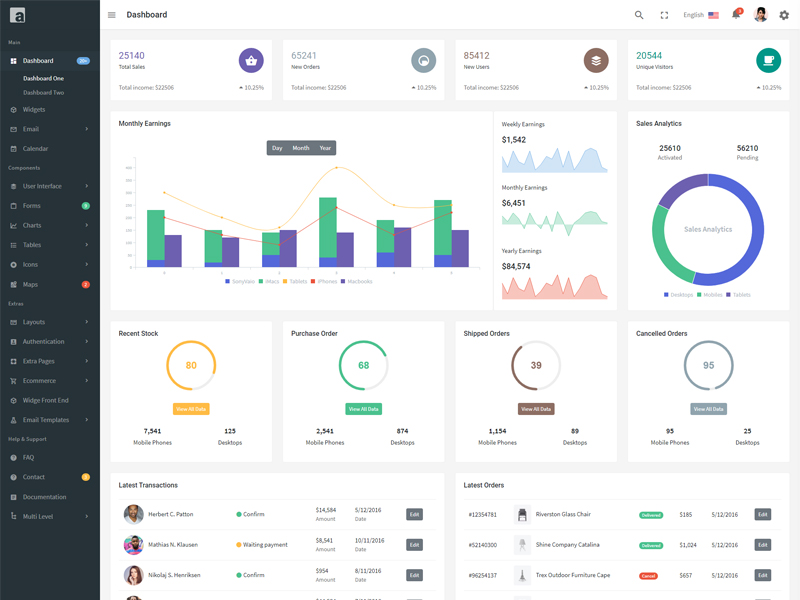Switch chart to Month view
Screen dimensions: 800x600
point(300,148)
